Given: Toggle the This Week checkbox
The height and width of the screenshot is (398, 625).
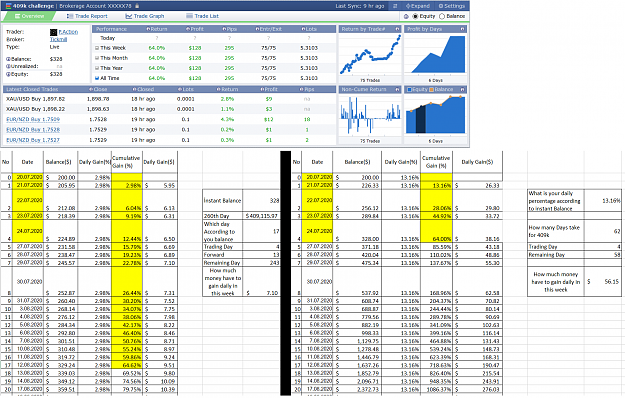Looking at the screenshot, I should tap(97, 48).
